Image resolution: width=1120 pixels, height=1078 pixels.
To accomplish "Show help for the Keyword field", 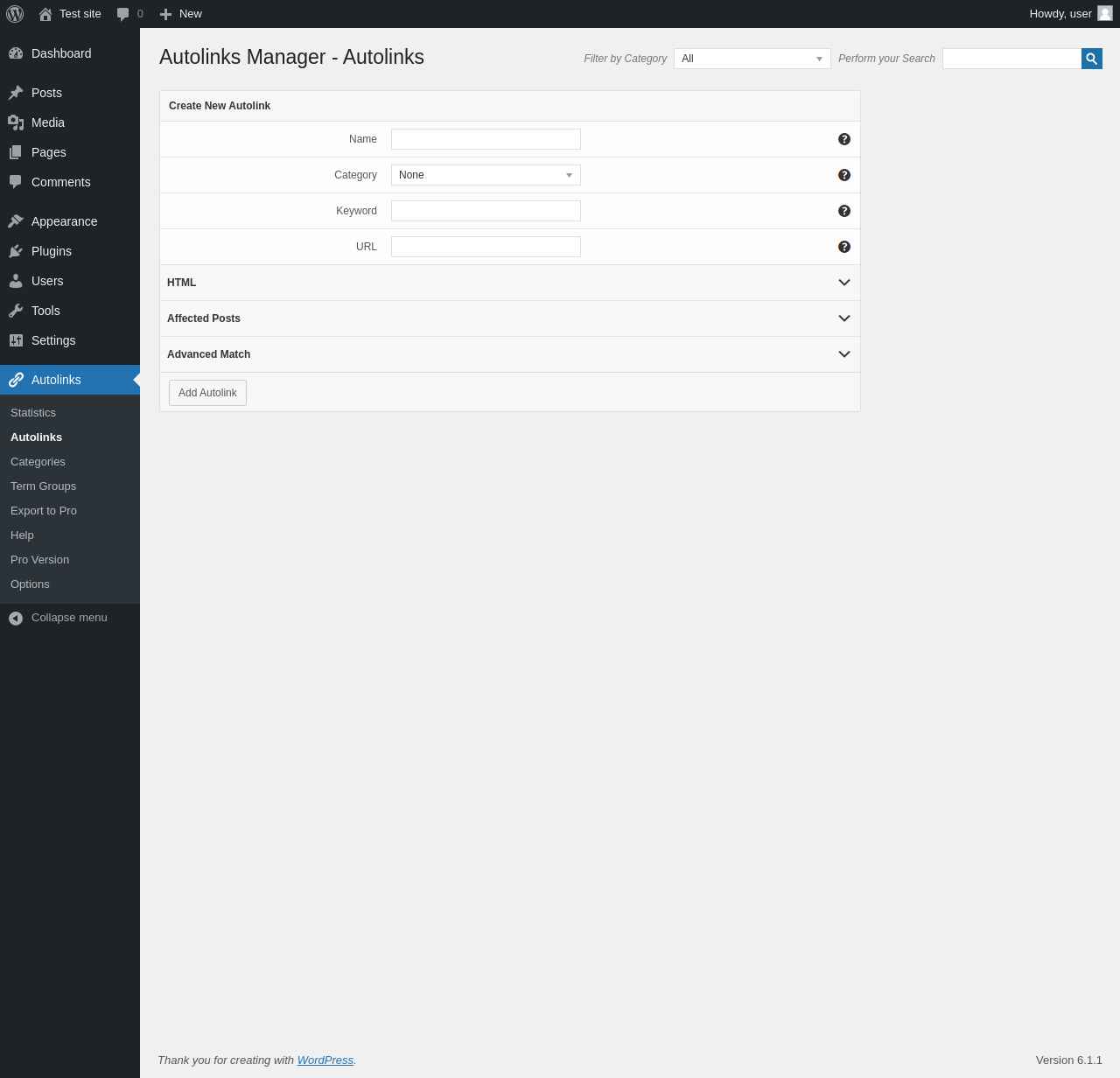I will coord(844,211).
